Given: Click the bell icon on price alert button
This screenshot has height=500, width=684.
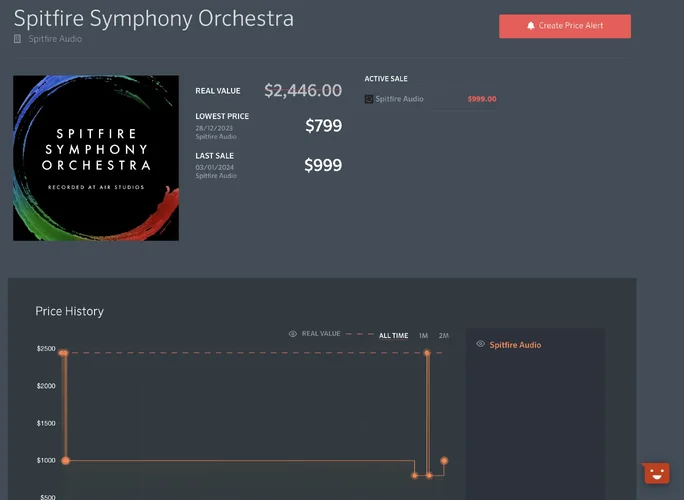Looking at the screenshot, I should (x=531, y=26).
